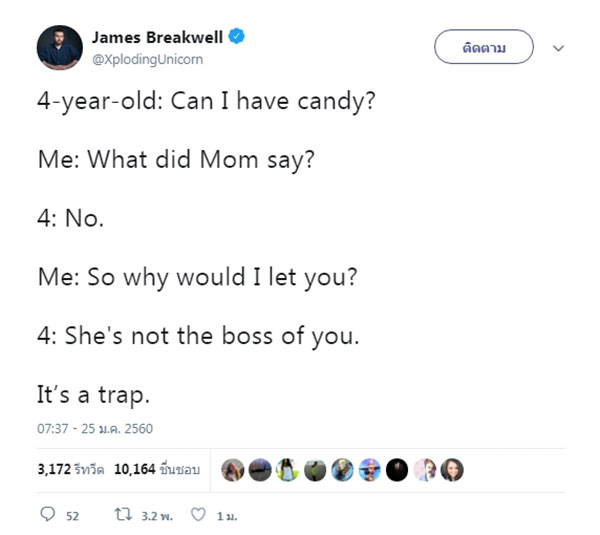Viewport: 600px width, 535px height.
Task: Click the reply speech bubble icon
Action: (x=47, y=515)
